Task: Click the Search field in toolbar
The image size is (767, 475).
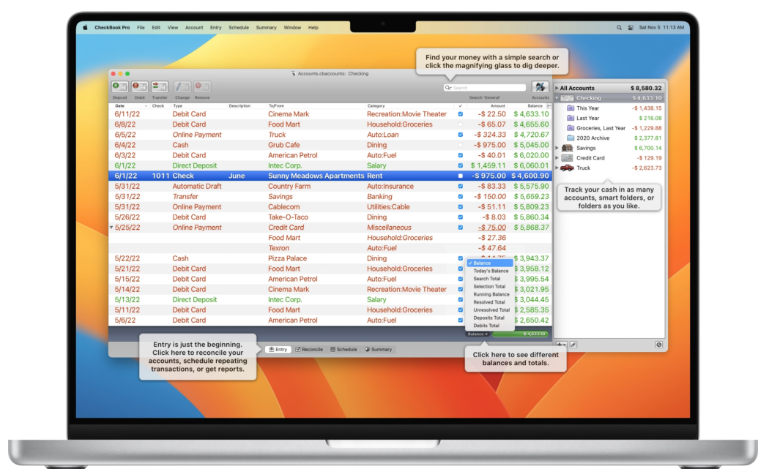Action: coord(487,88)
